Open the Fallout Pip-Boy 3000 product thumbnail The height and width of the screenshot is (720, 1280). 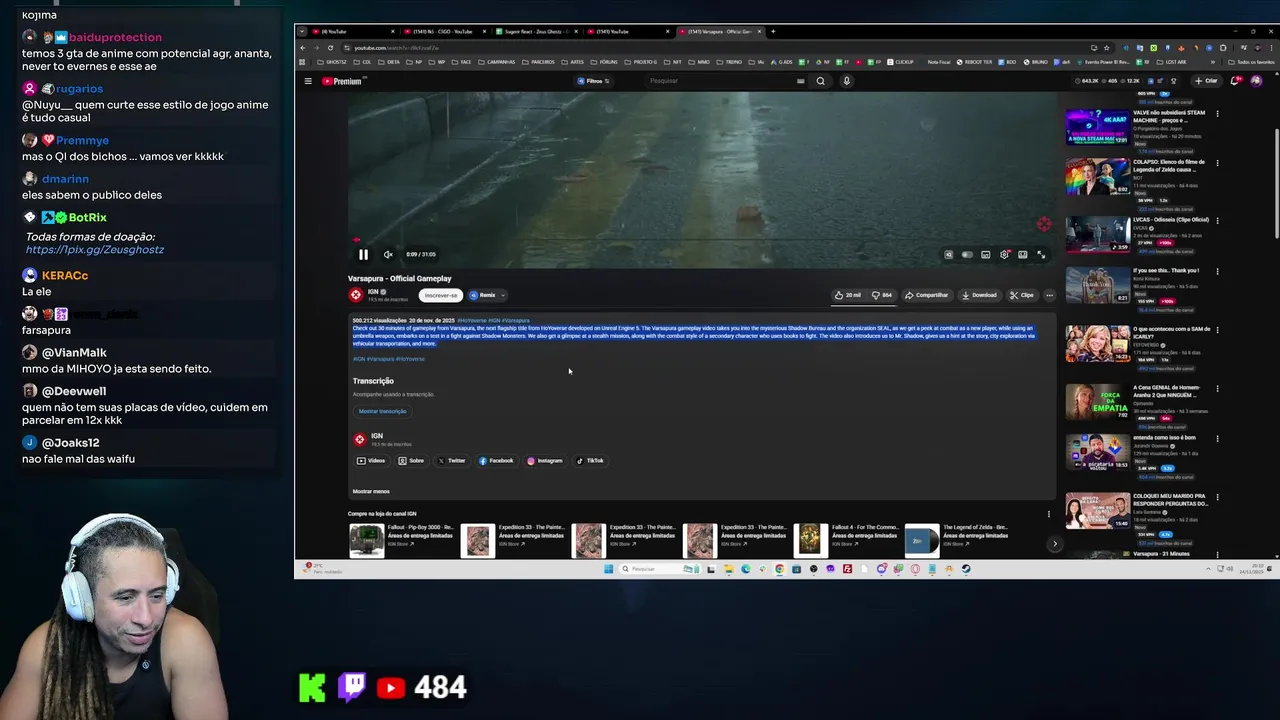(366, 540)
